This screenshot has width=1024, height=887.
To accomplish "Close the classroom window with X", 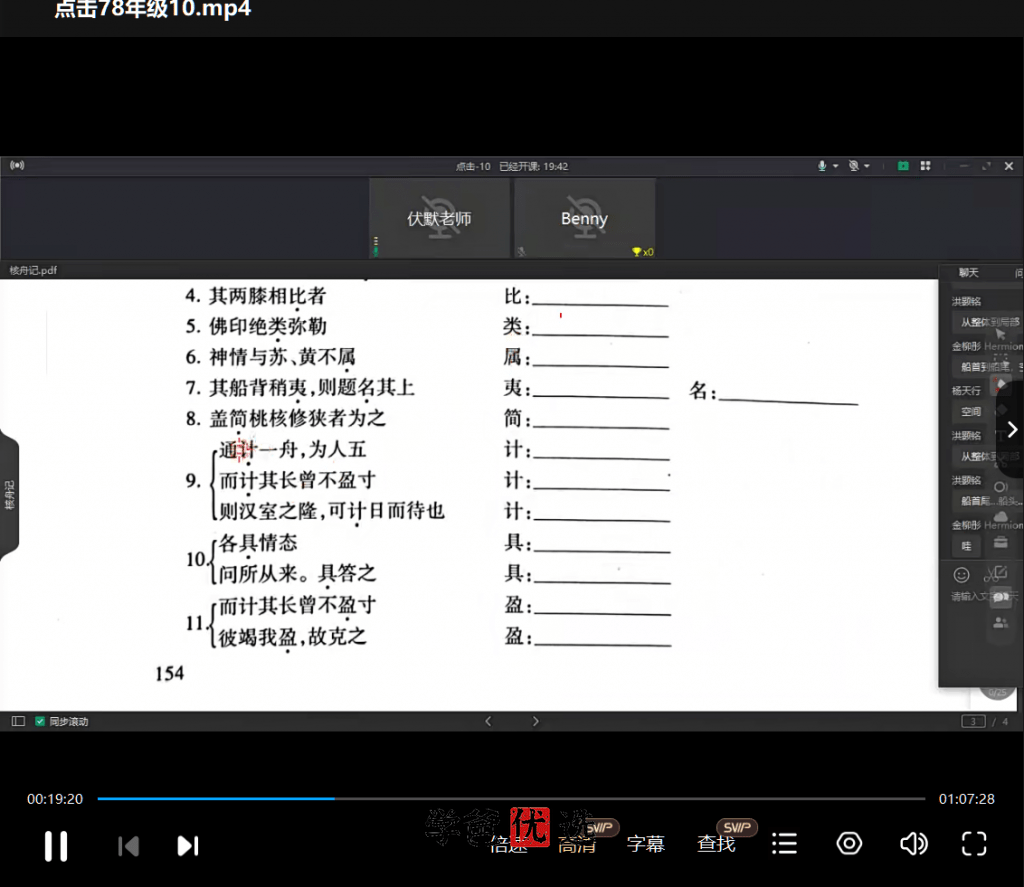I will (1009, 166).
